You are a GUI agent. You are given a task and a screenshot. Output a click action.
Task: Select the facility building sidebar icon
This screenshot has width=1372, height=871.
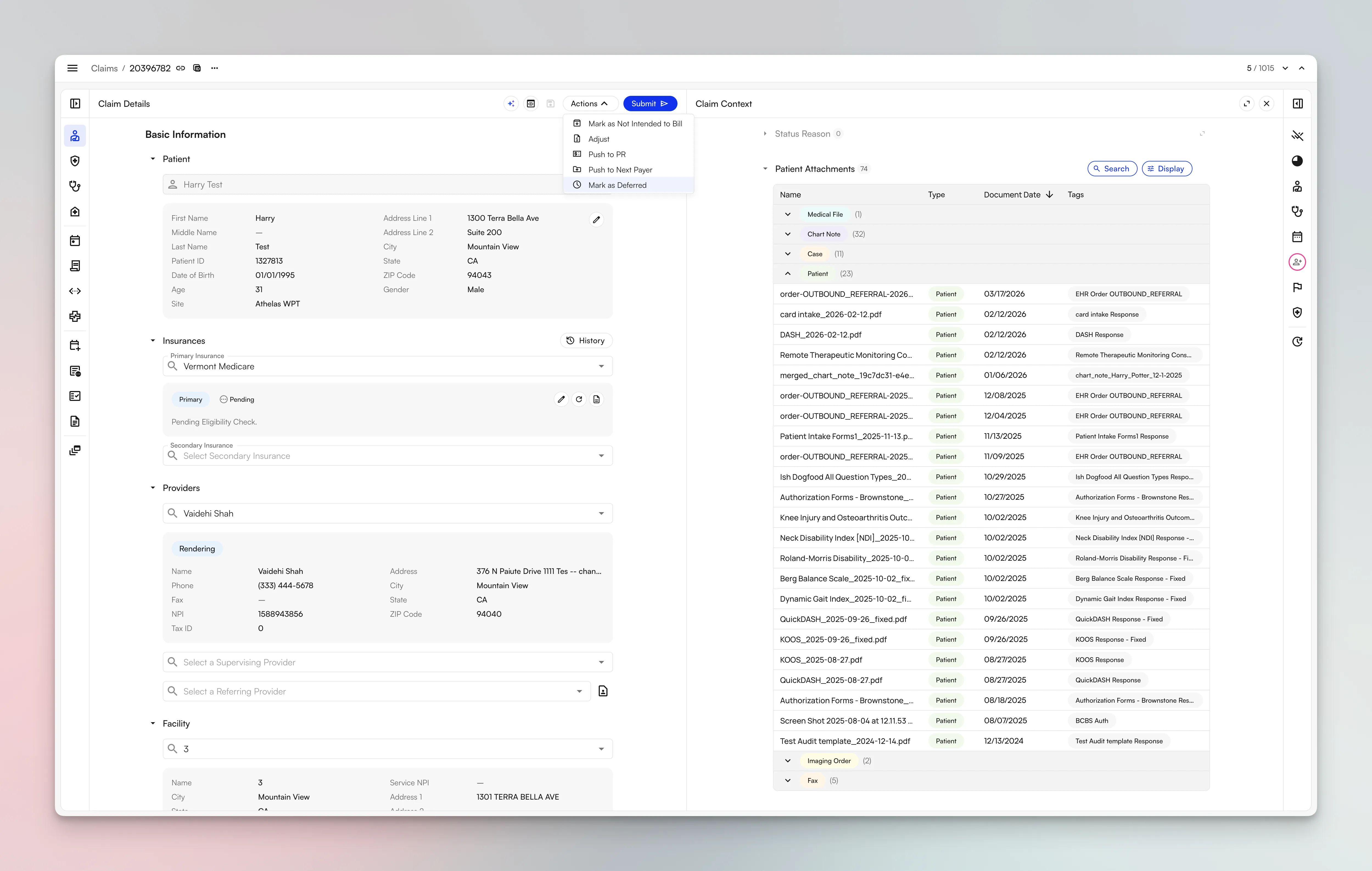[75, 211]
